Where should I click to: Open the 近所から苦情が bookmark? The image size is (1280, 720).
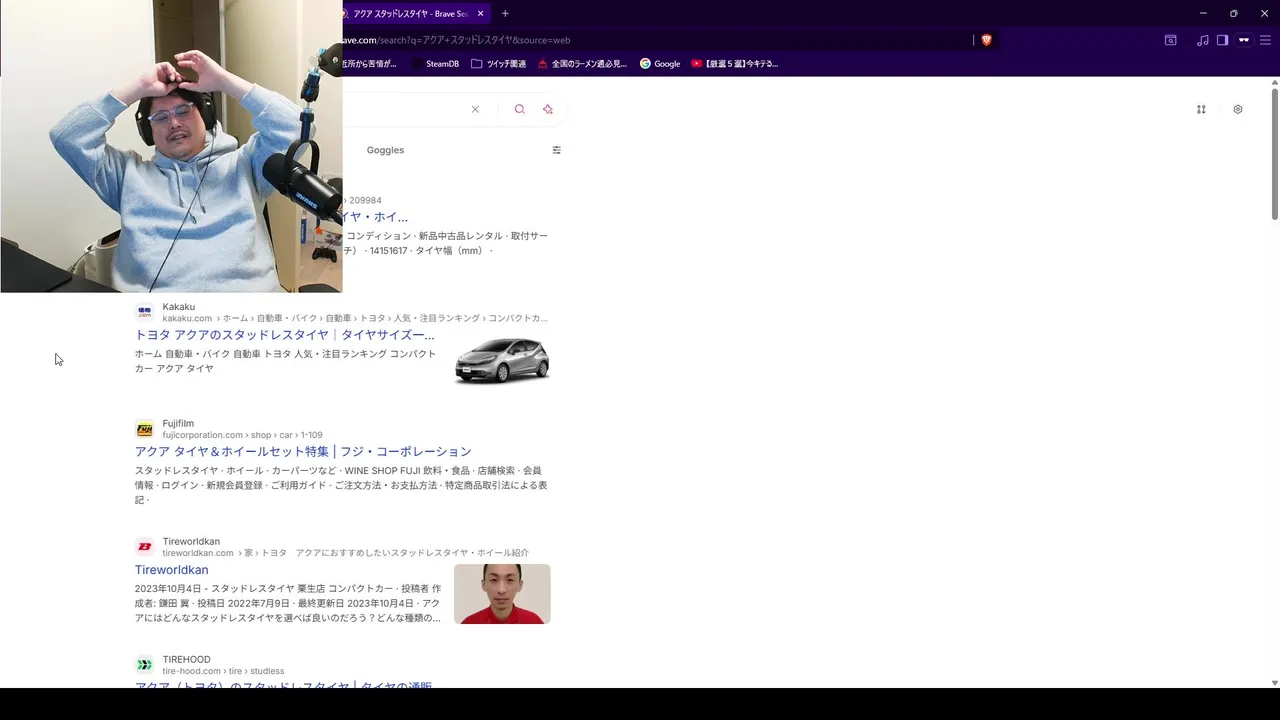click(x=370, y=64)
